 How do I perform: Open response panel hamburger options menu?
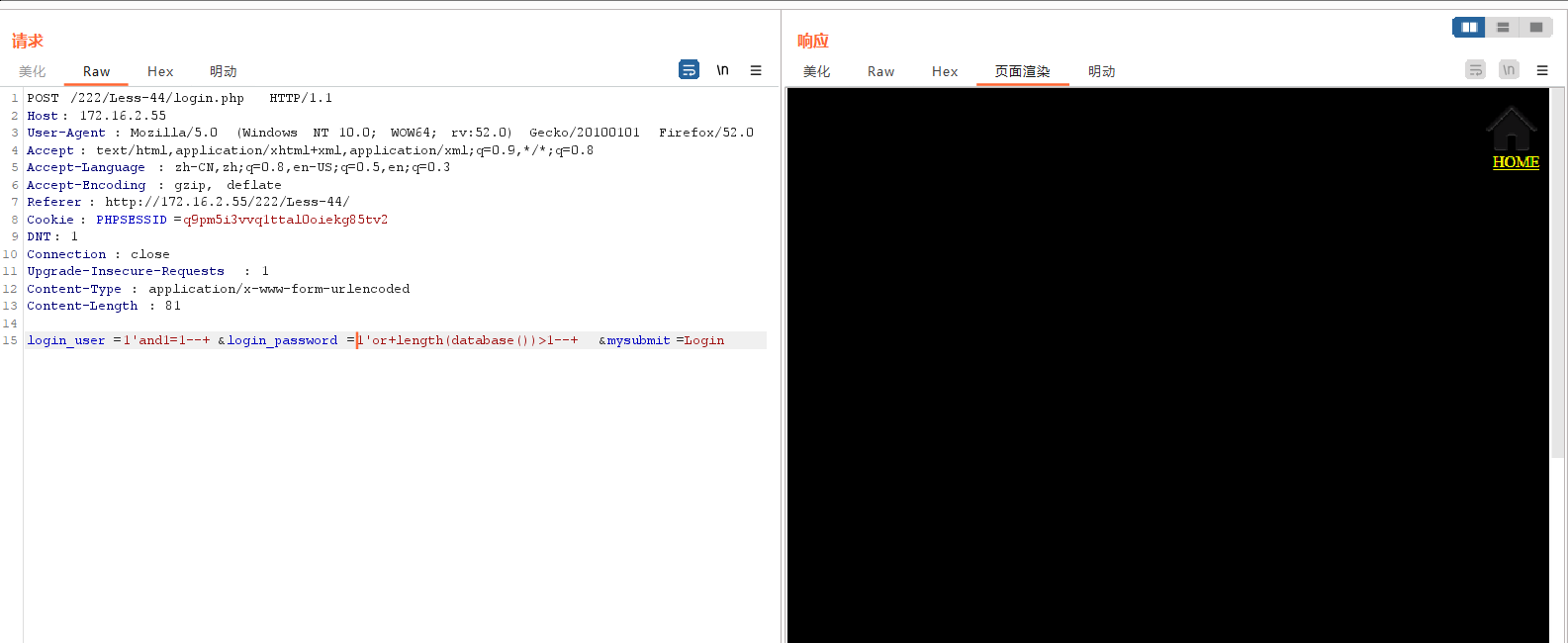click(x=1542, y=70)
